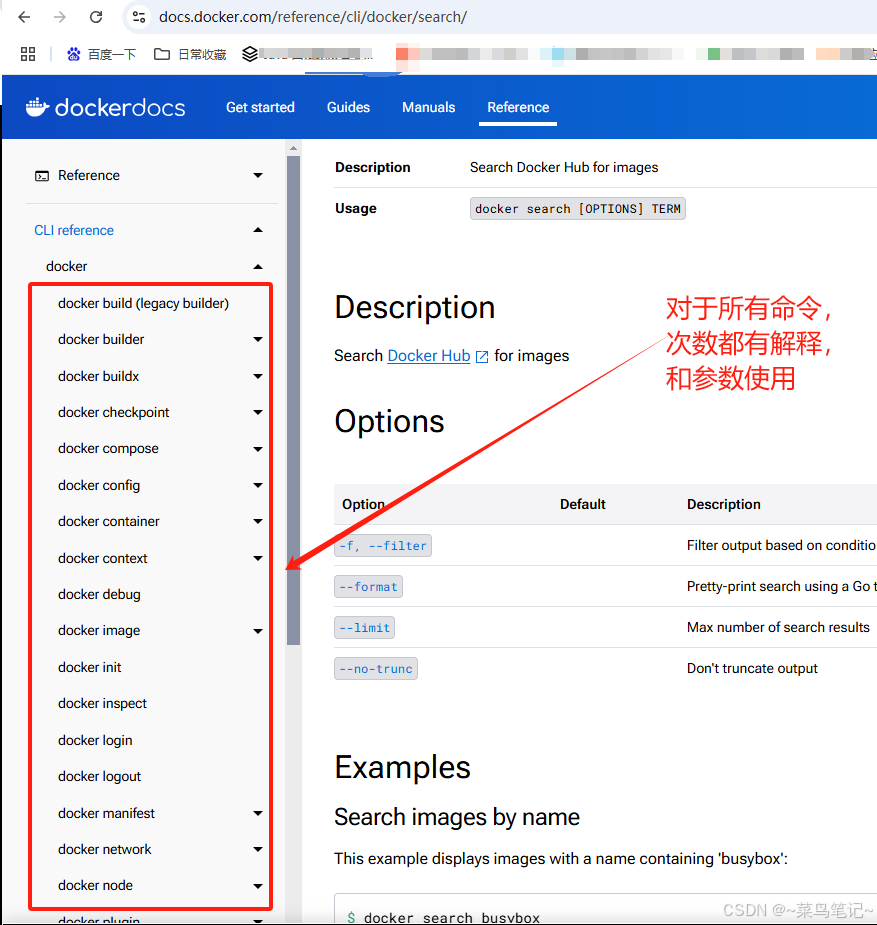Click the browser forward arrow

(x=60, y=17)
